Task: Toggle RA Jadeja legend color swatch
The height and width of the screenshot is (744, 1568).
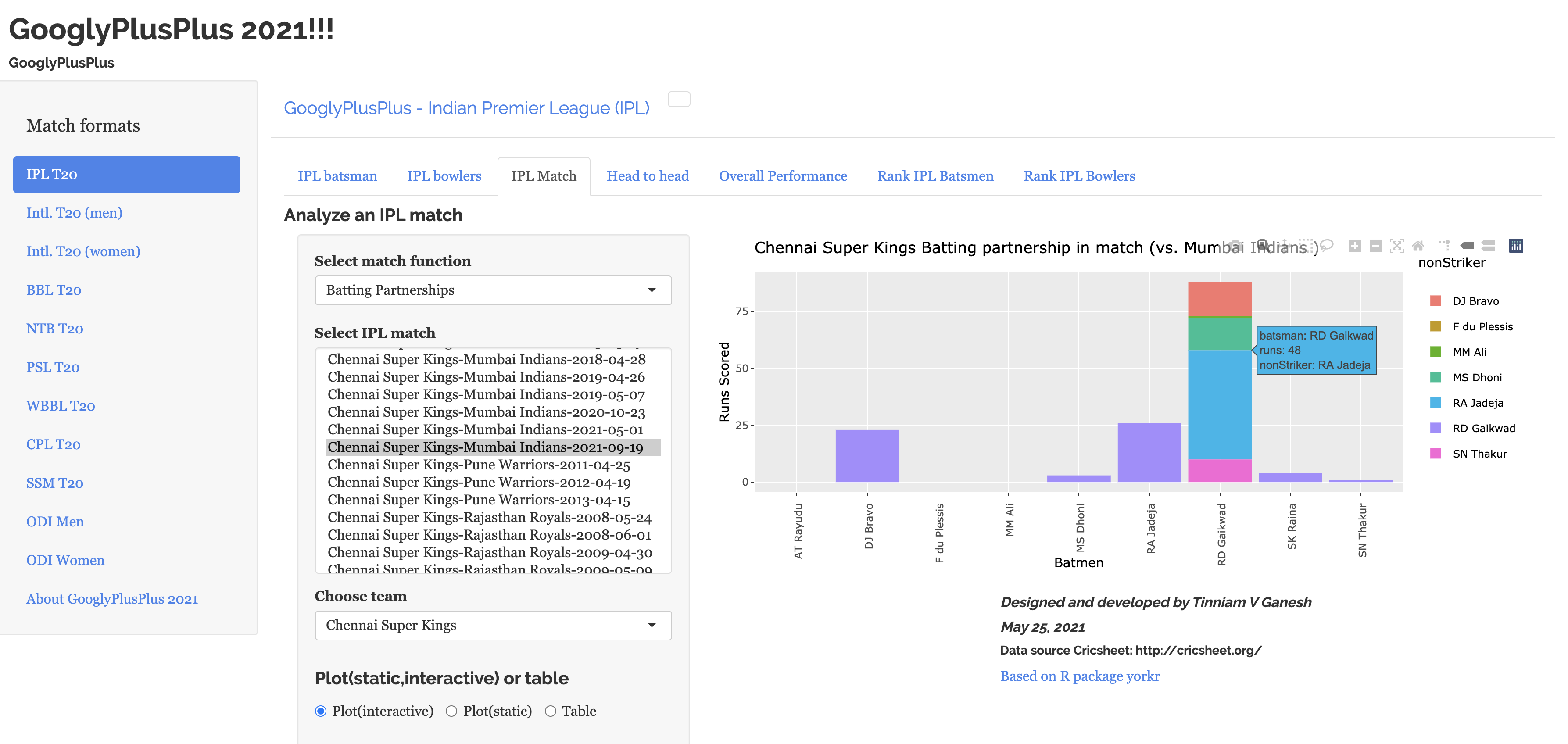Action: 1436,402
